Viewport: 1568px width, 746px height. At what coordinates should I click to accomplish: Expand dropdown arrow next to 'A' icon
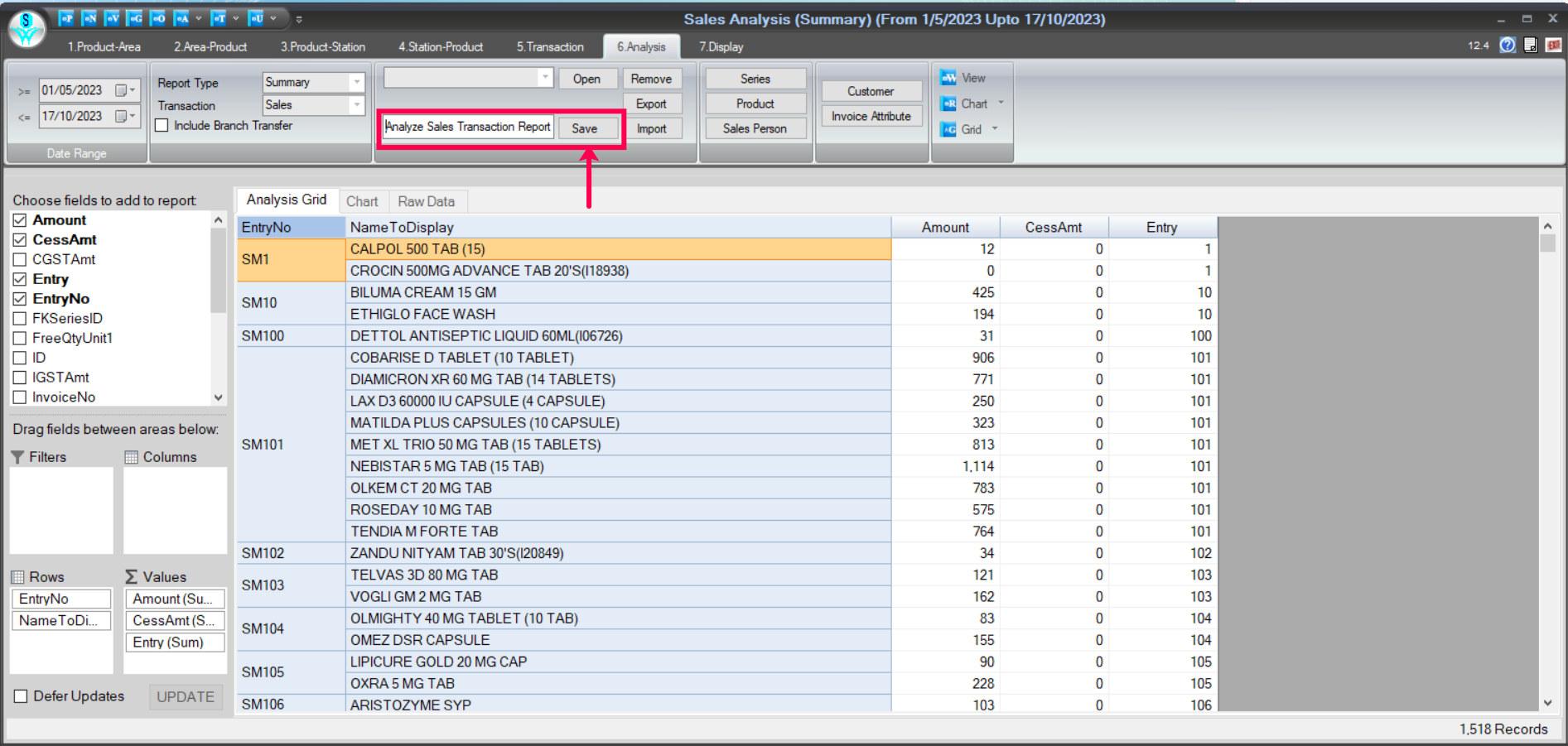(198, 17)
